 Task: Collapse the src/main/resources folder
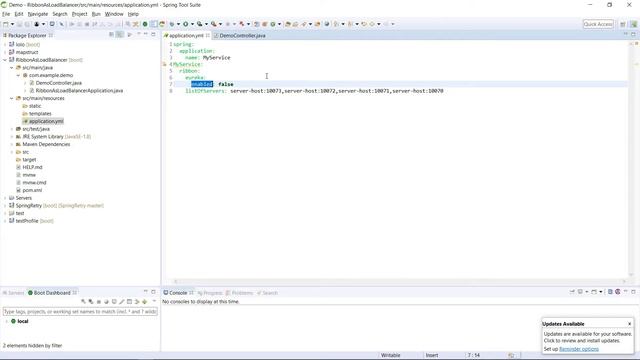point(11,98)
